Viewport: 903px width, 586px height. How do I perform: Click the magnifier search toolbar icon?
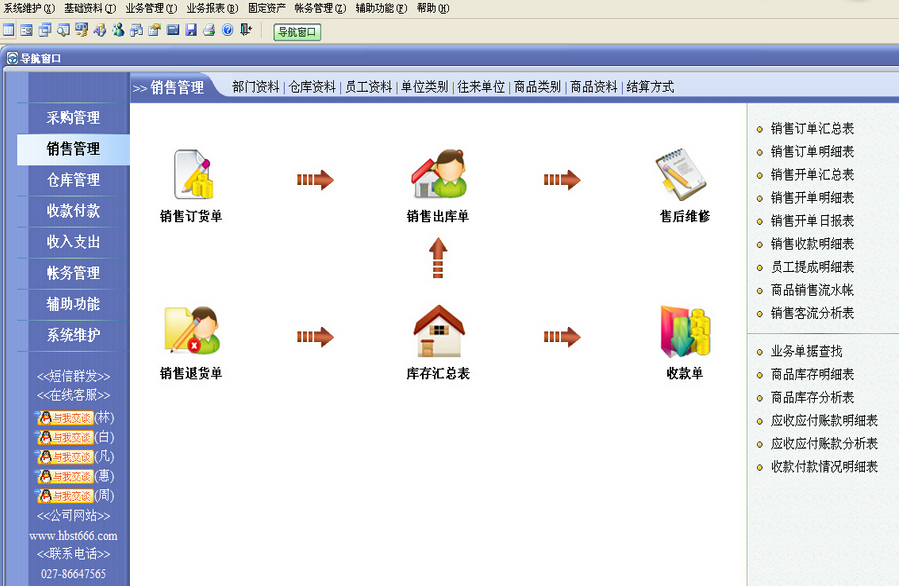click(x=62, y=29)
